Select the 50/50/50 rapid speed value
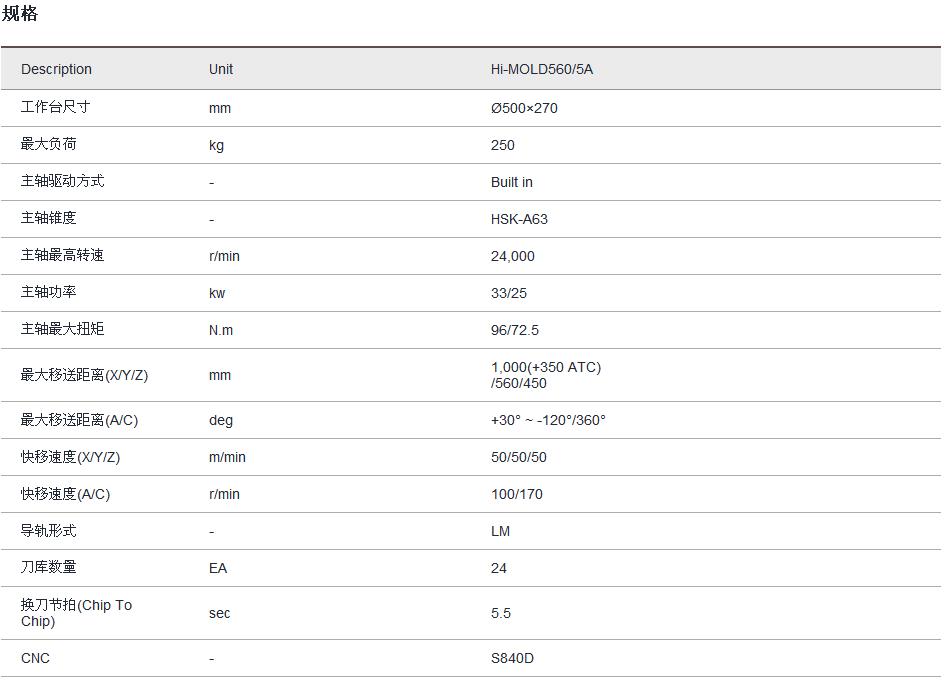The height and width of the screenshot is (681, 945). (x=519, y=457)
